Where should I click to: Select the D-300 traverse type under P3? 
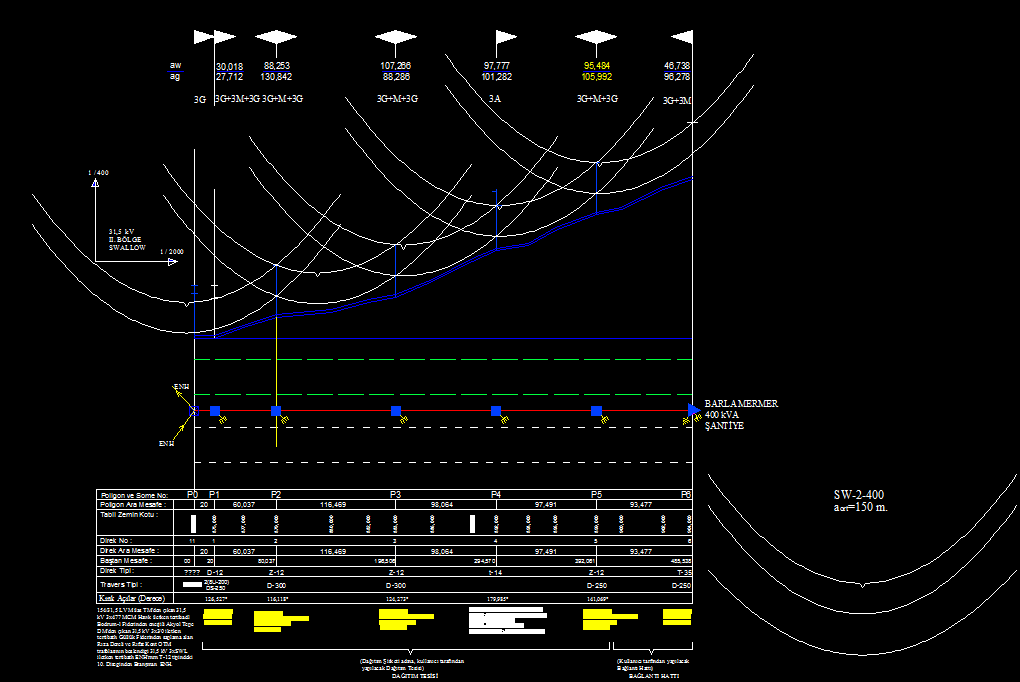[396, 585]
